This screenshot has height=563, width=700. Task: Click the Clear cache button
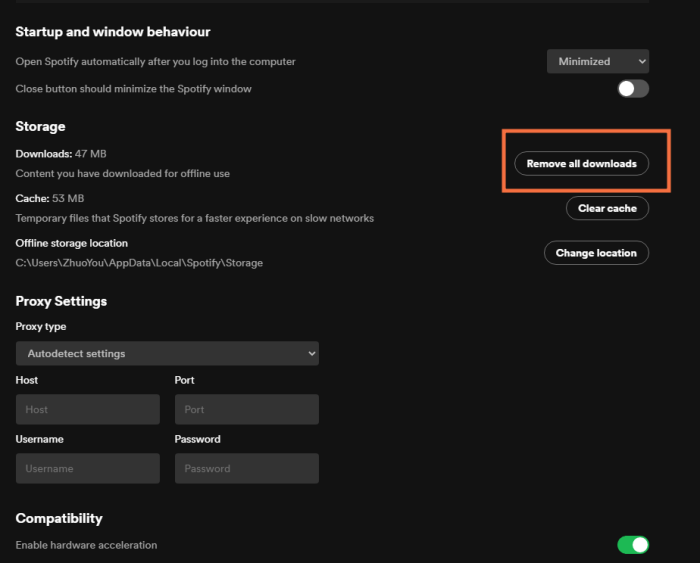pos(607,208)
